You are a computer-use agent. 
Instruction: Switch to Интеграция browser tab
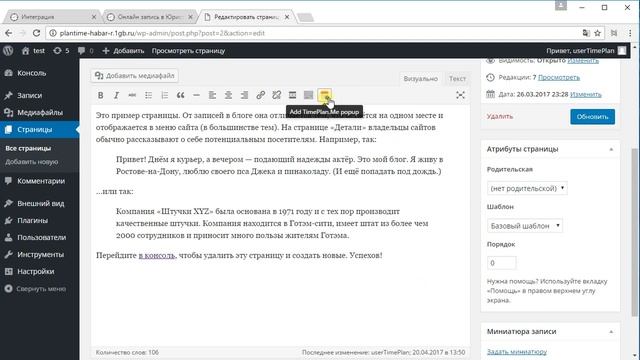pyautogui.click(x=53, y=17)
